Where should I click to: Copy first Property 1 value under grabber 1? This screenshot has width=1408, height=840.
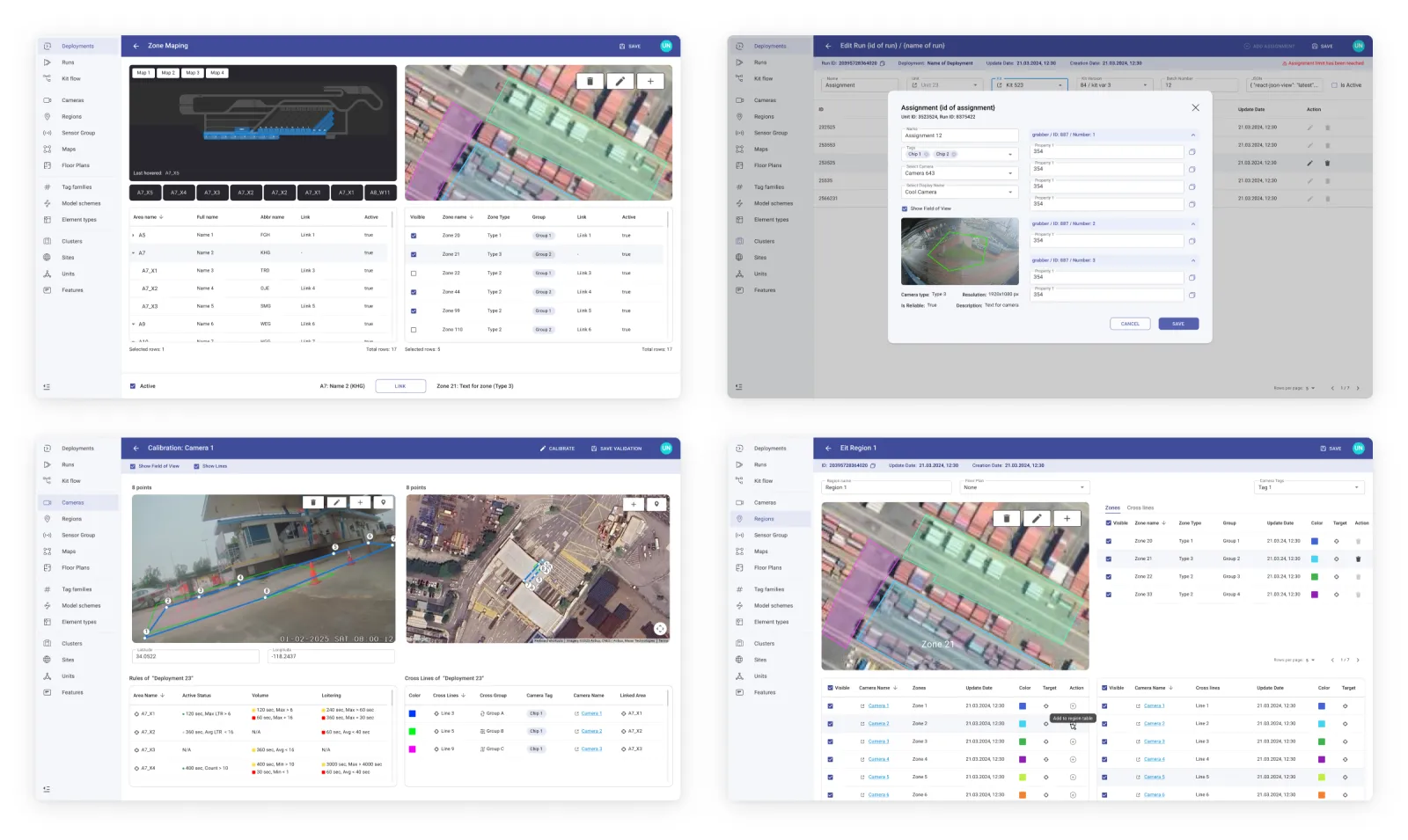click(x=1192, y=151)
